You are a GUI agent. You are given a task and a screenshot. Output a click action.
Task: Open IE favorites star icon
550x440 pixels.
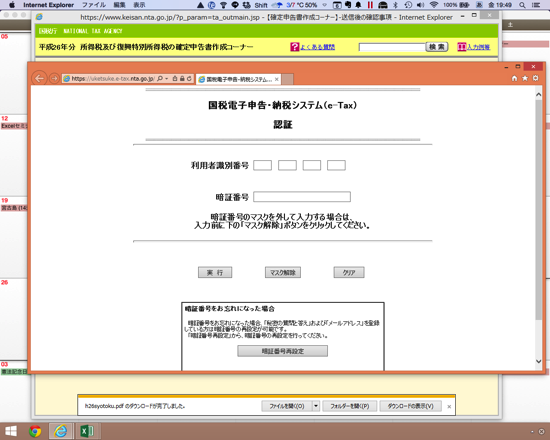(x=525, y=78)
